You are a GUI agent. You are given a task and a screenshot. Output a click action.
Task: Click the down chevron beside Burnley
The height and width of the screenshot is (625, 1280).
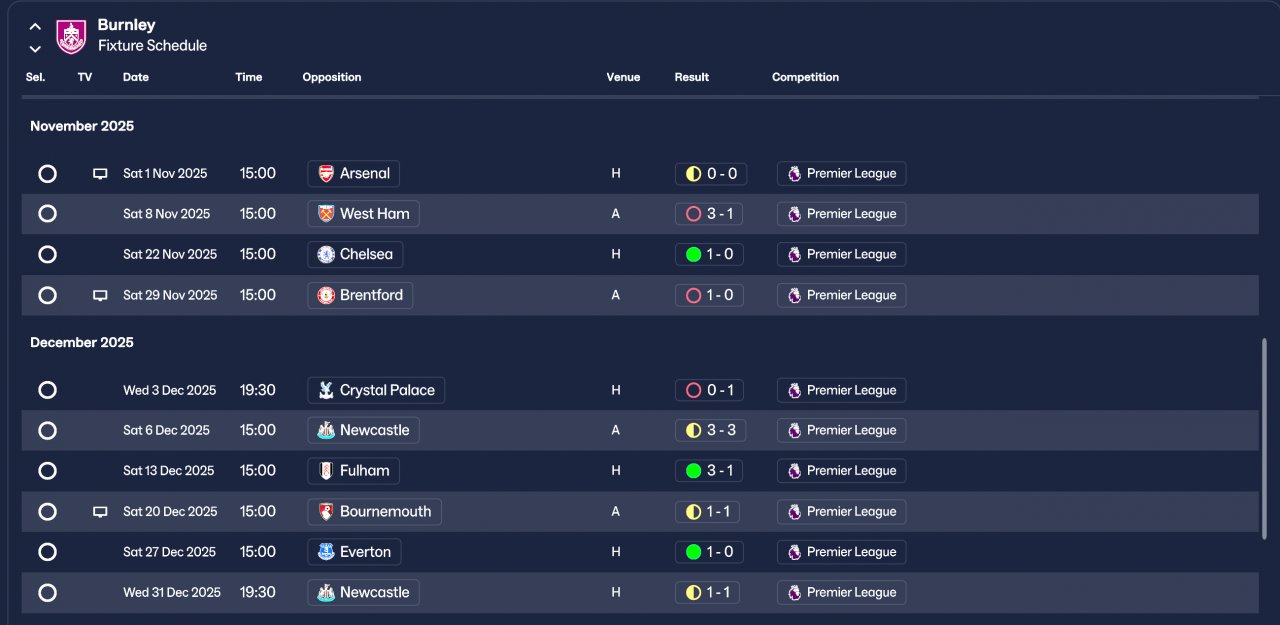[35, 48]
